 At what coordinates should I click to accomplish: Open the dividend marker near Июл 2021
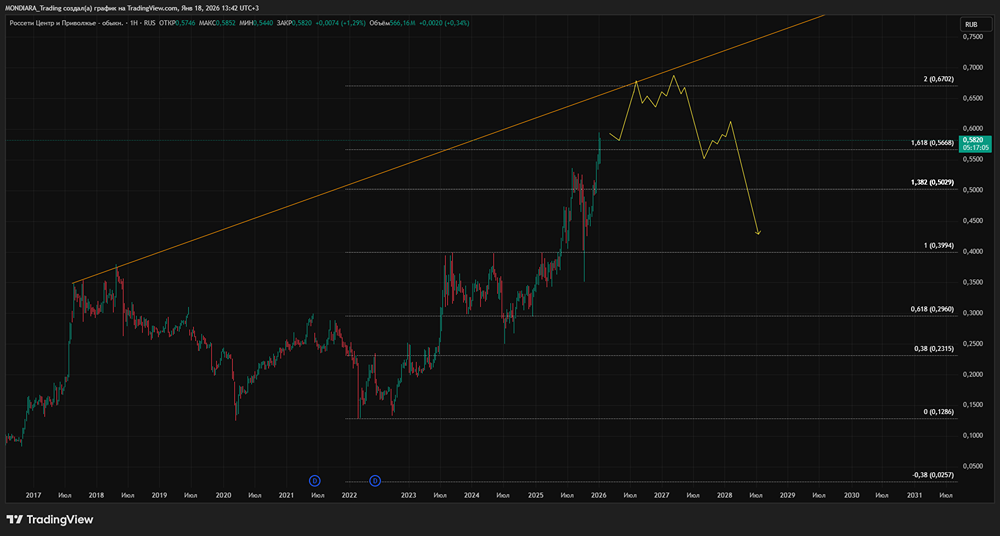(314, 481)
